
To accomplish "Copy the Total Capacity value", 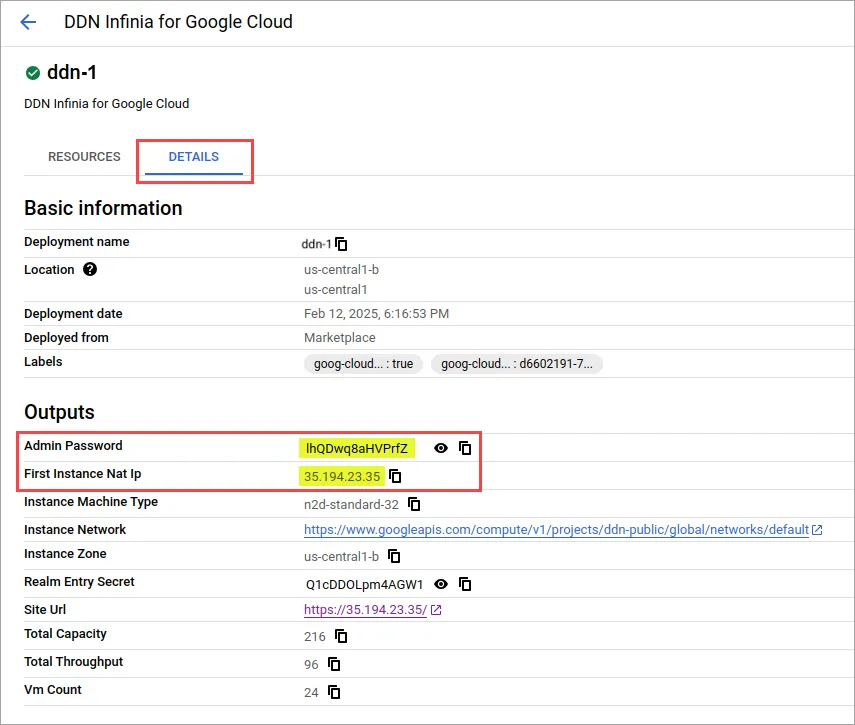I will tap(341, 636).
